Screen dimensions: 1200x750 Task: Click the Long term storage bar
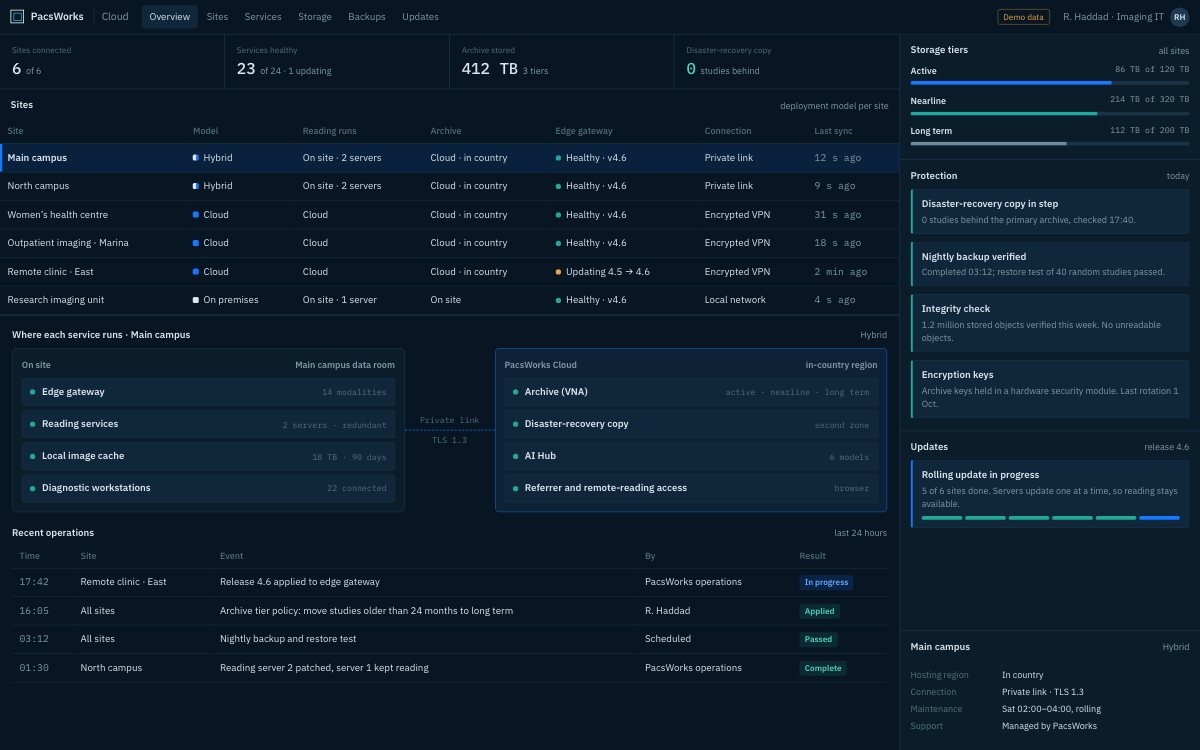click(1049, 143)
